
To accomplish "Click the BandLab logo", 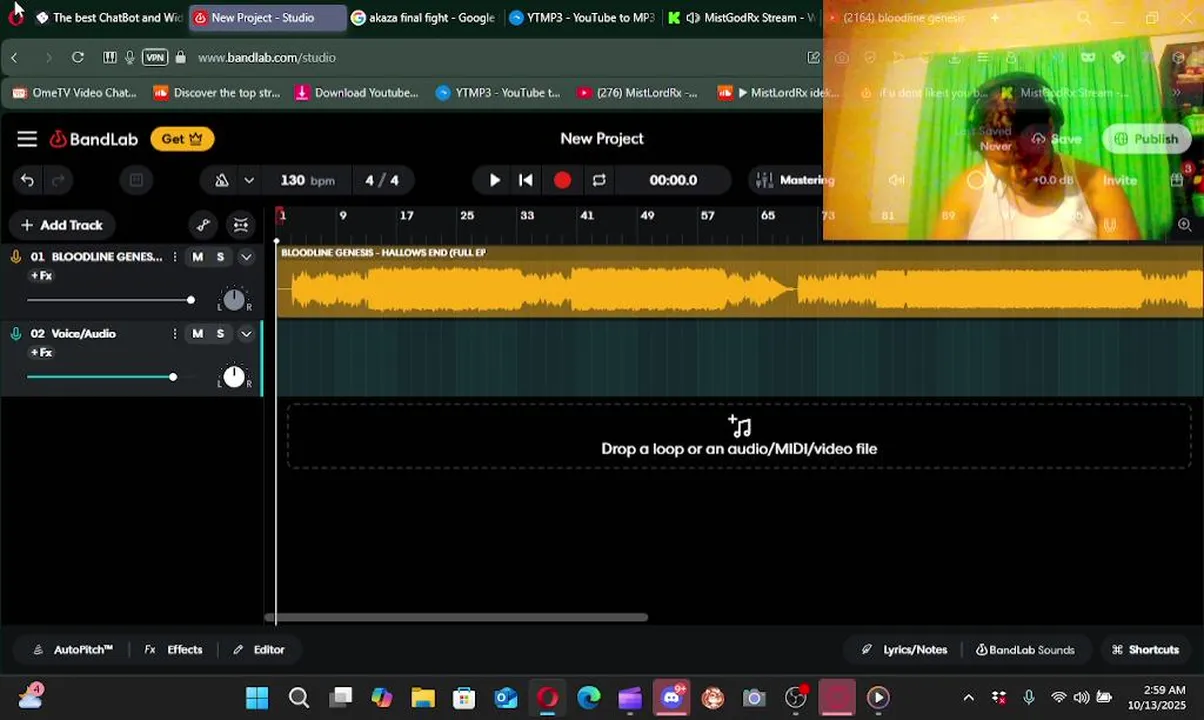I will (x=94, y=139).
